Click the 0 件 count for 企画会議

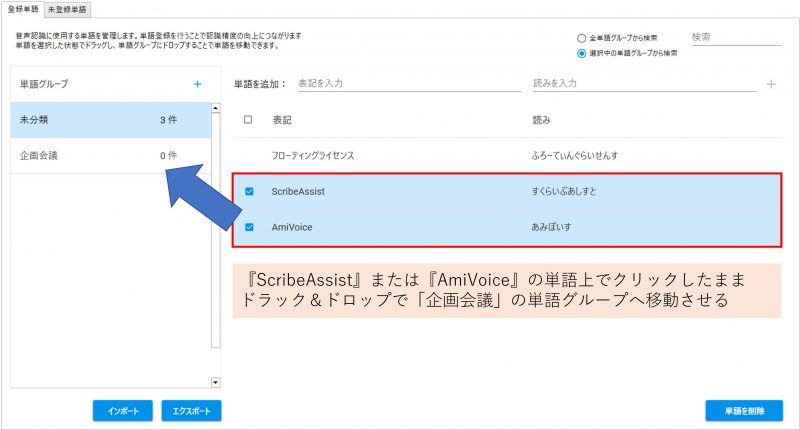[x=168, y=156]
